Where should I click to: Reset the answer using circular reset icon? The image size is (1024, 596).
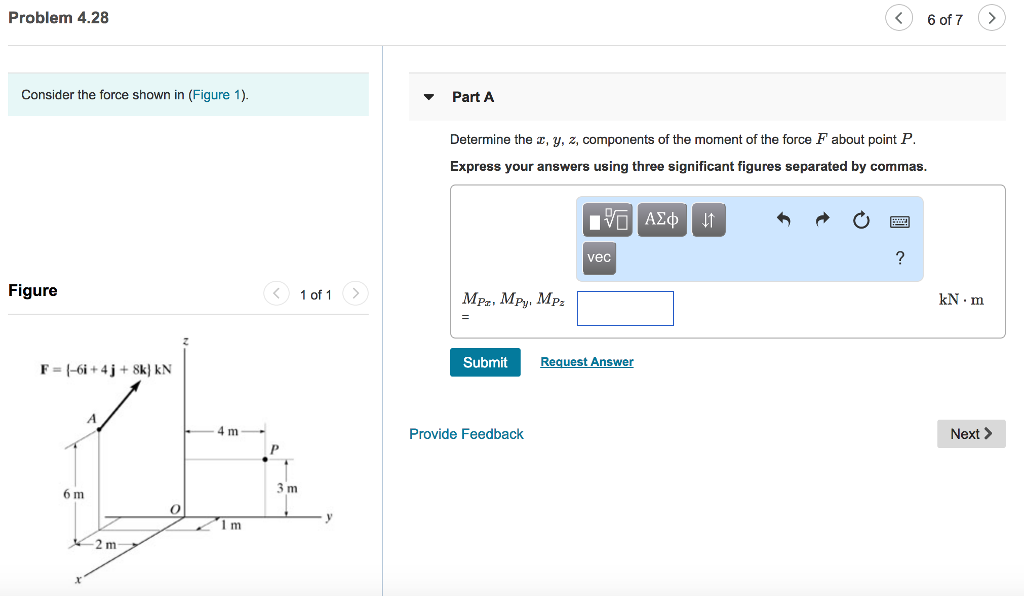tap(861, 220)
